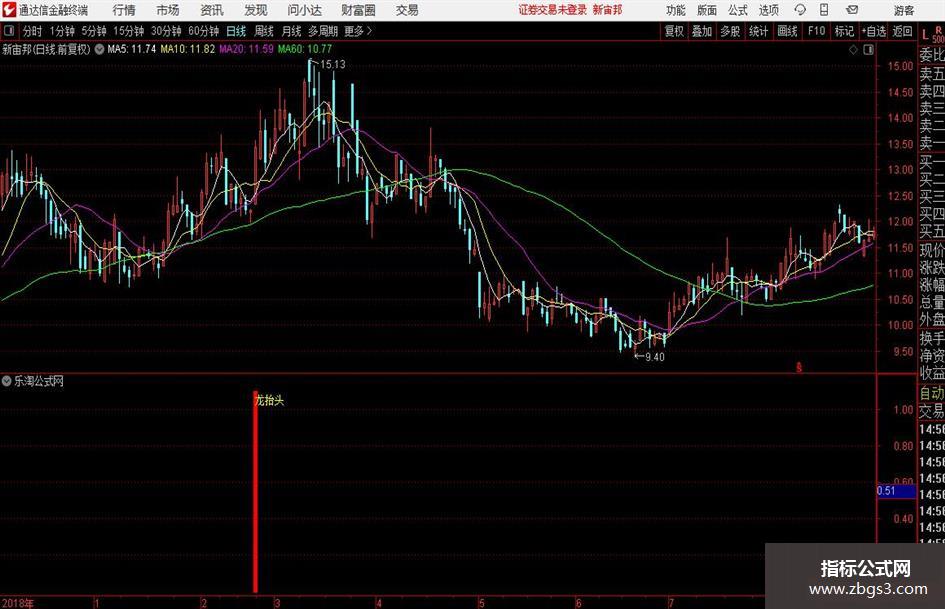Screen dimensions: 945x609
Task: Click the red L label in side panel
Action: tap(925, 36)
